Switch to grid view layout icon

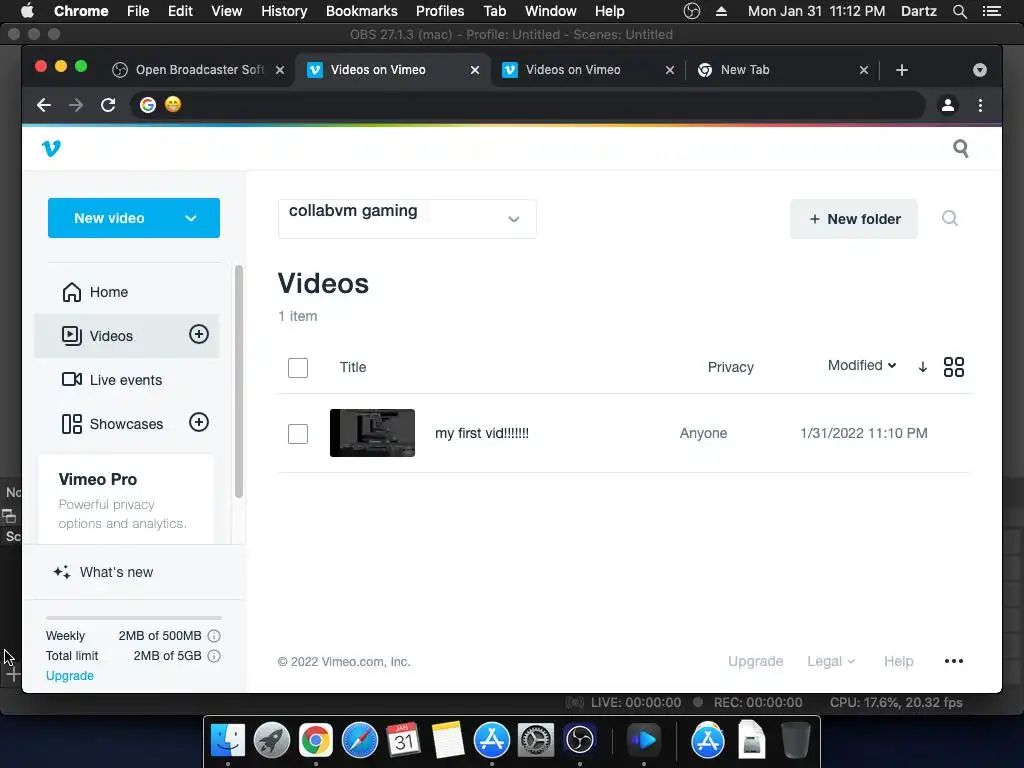pos(953,367)
